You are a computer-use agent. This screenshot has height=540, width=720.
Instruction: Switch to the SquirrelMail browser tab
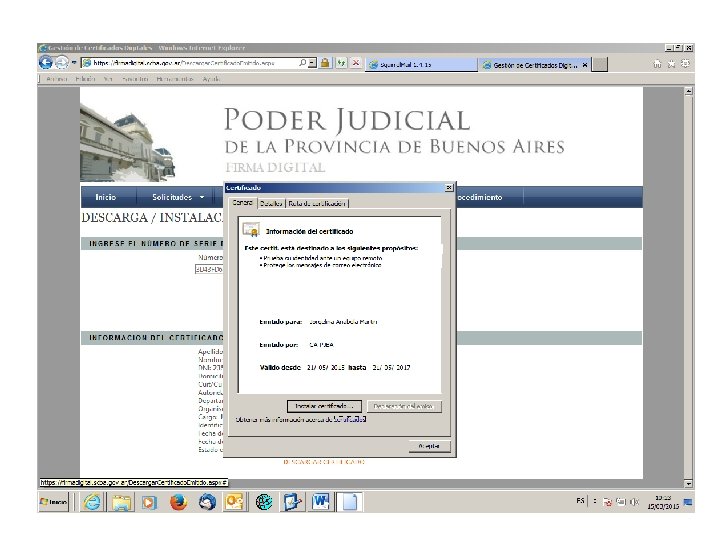[421, 65]
